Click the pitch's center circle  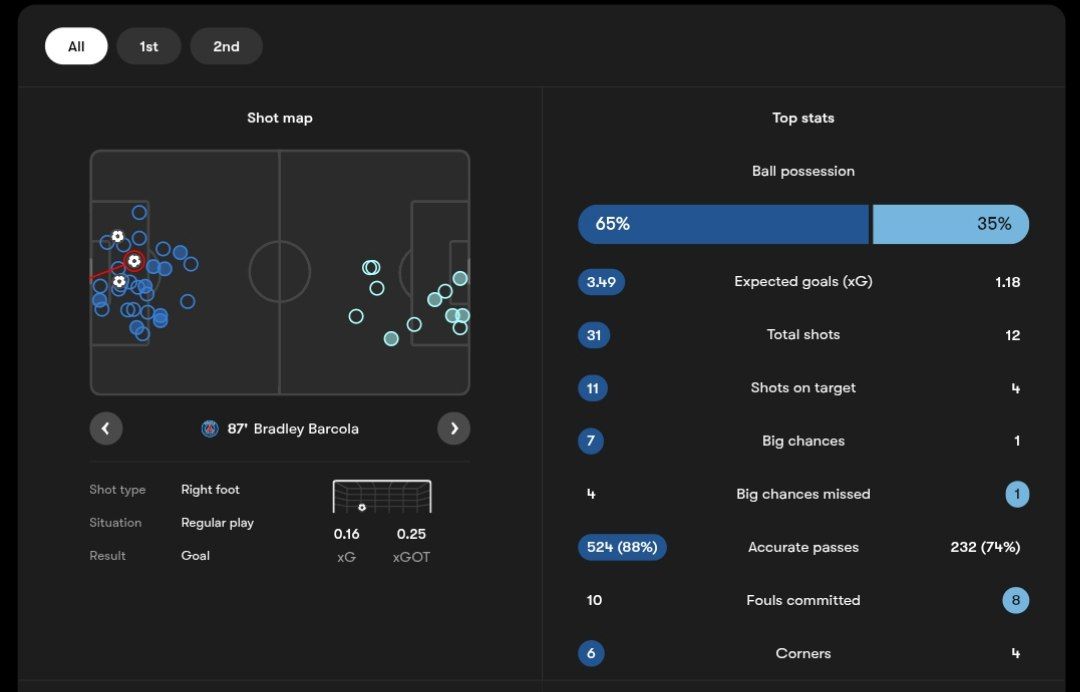[x=279, y=271]
